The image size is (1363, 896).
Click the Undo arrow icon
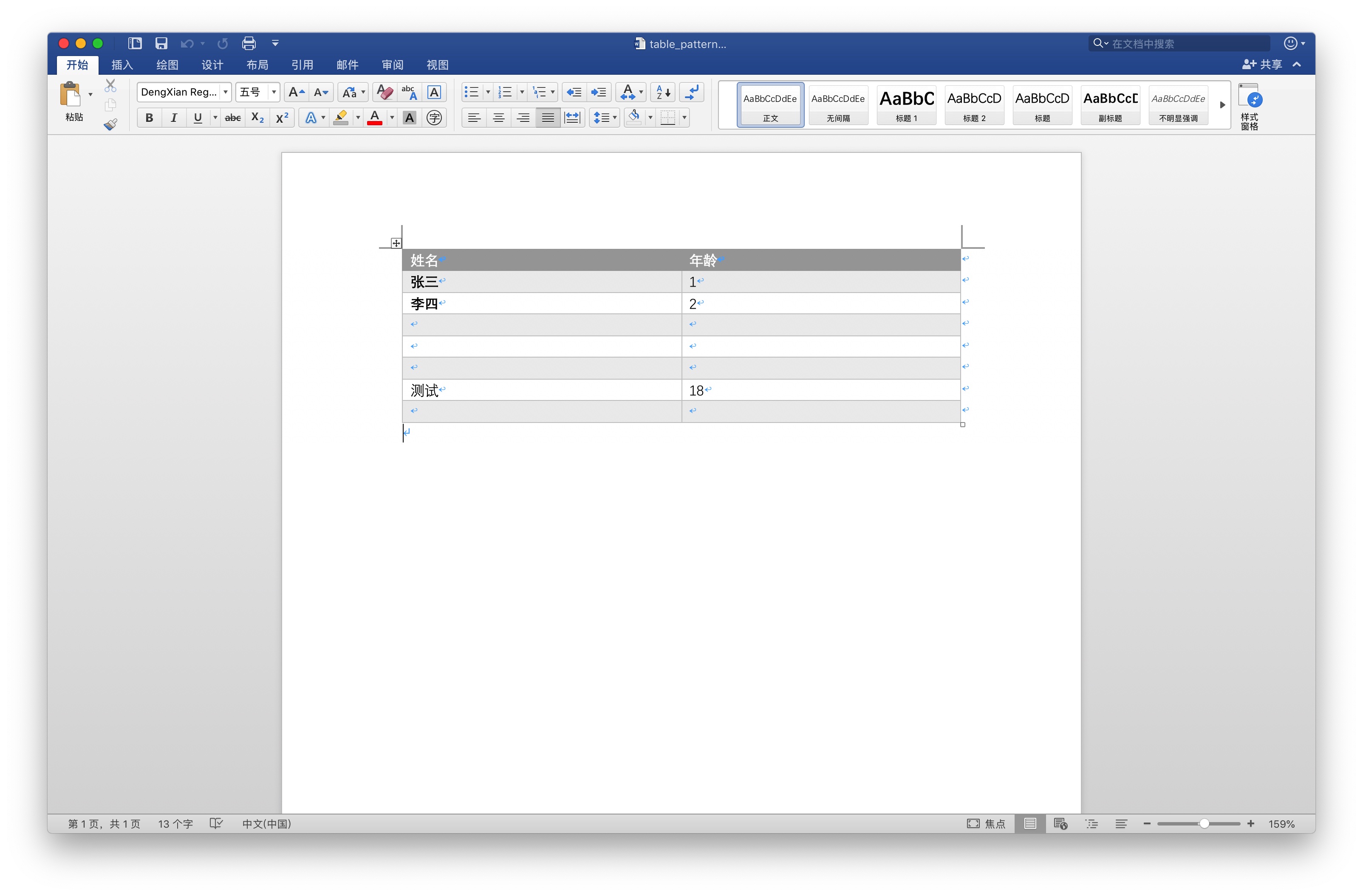point(187,43)
